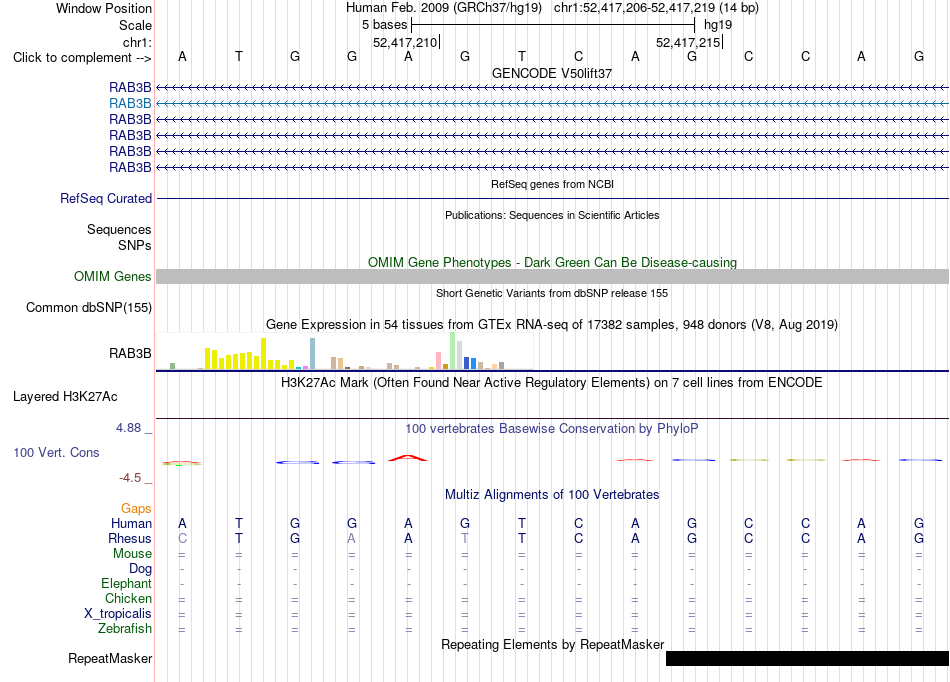Image resolution: width=950 pixels, height=682 pixels.
Task: Click the 52,417,215 position marker
Action: click(688, 42)
